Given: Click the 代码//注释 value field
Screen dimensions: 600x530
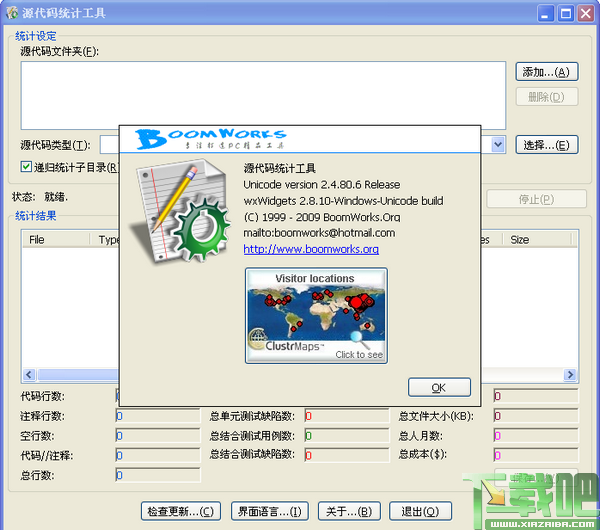Looking at the screenshot, I should [158, 455].
